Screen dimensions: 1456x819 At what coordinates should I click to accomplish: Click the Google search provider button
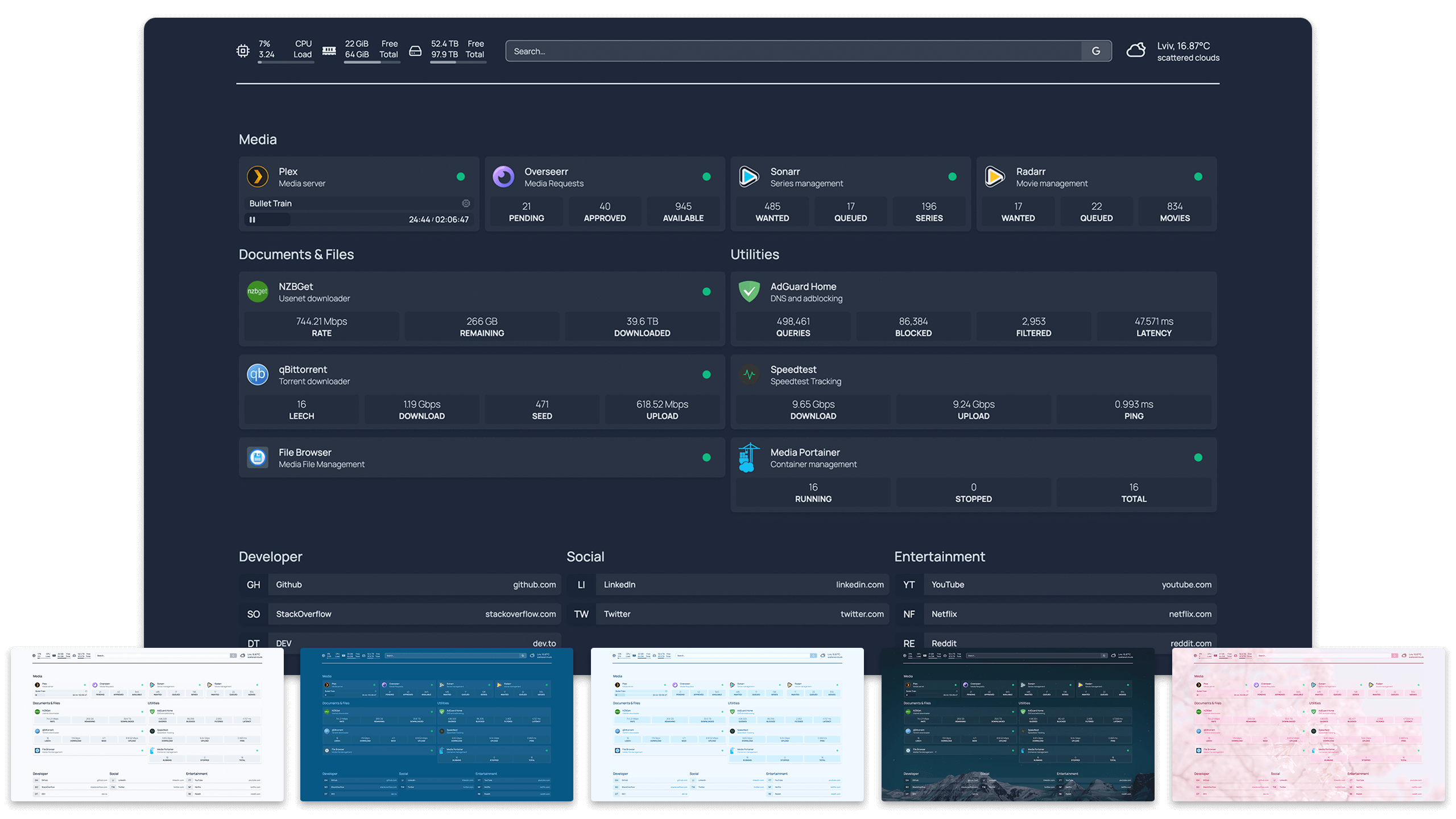click(1096, 51)
